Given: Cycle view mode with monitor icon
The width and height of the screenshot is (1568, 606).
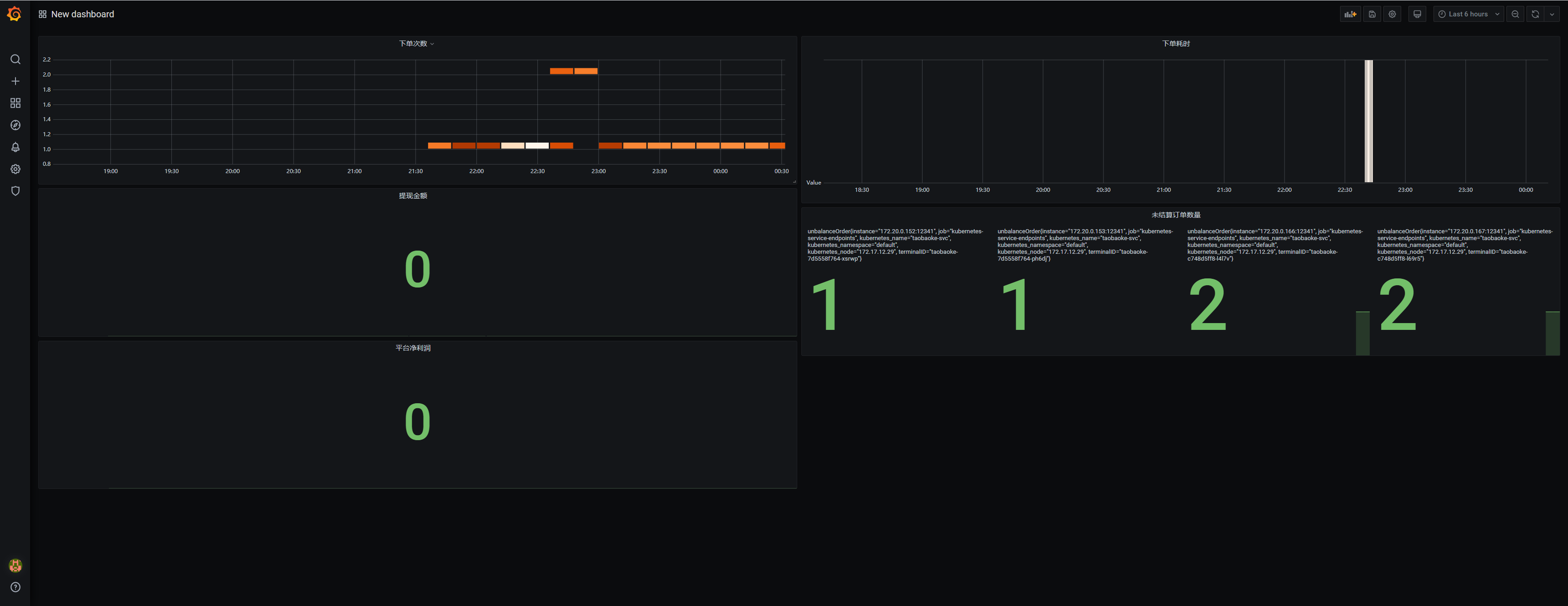Looking at the screenshot, I should 1417,14.
